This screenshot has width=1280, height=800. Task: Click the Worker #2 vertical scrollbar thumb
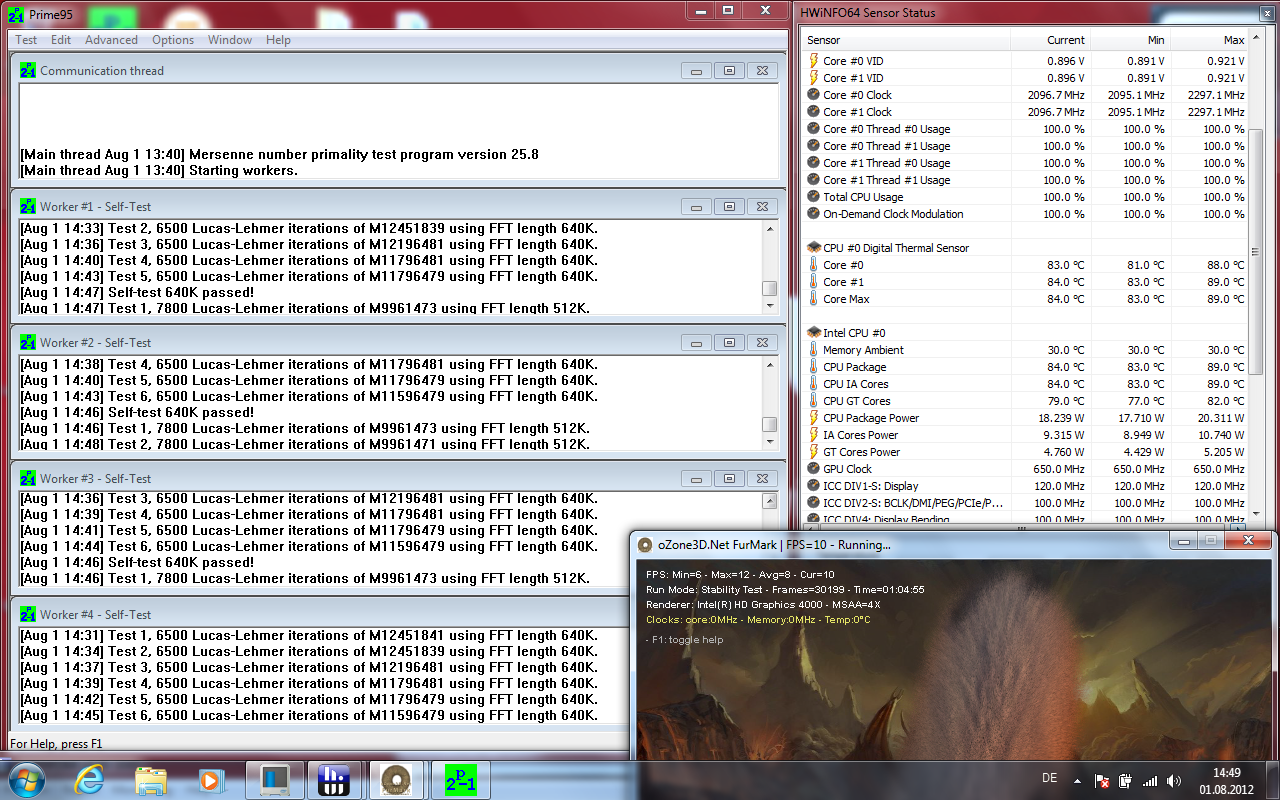point(769,425)
